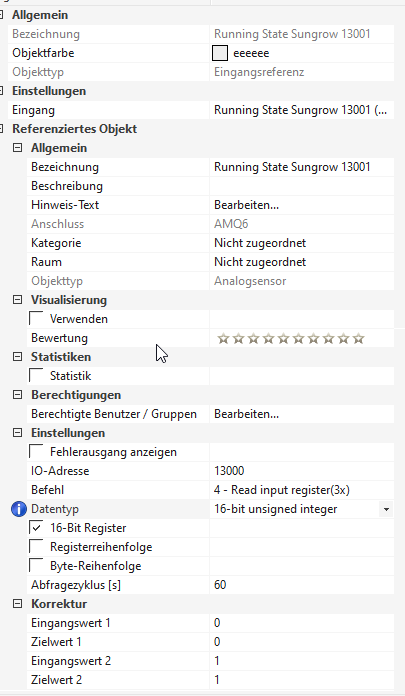Select the Objektfarbe value eeeeee
This screenshot has height=696, width=405.
[x=251, y=53]
